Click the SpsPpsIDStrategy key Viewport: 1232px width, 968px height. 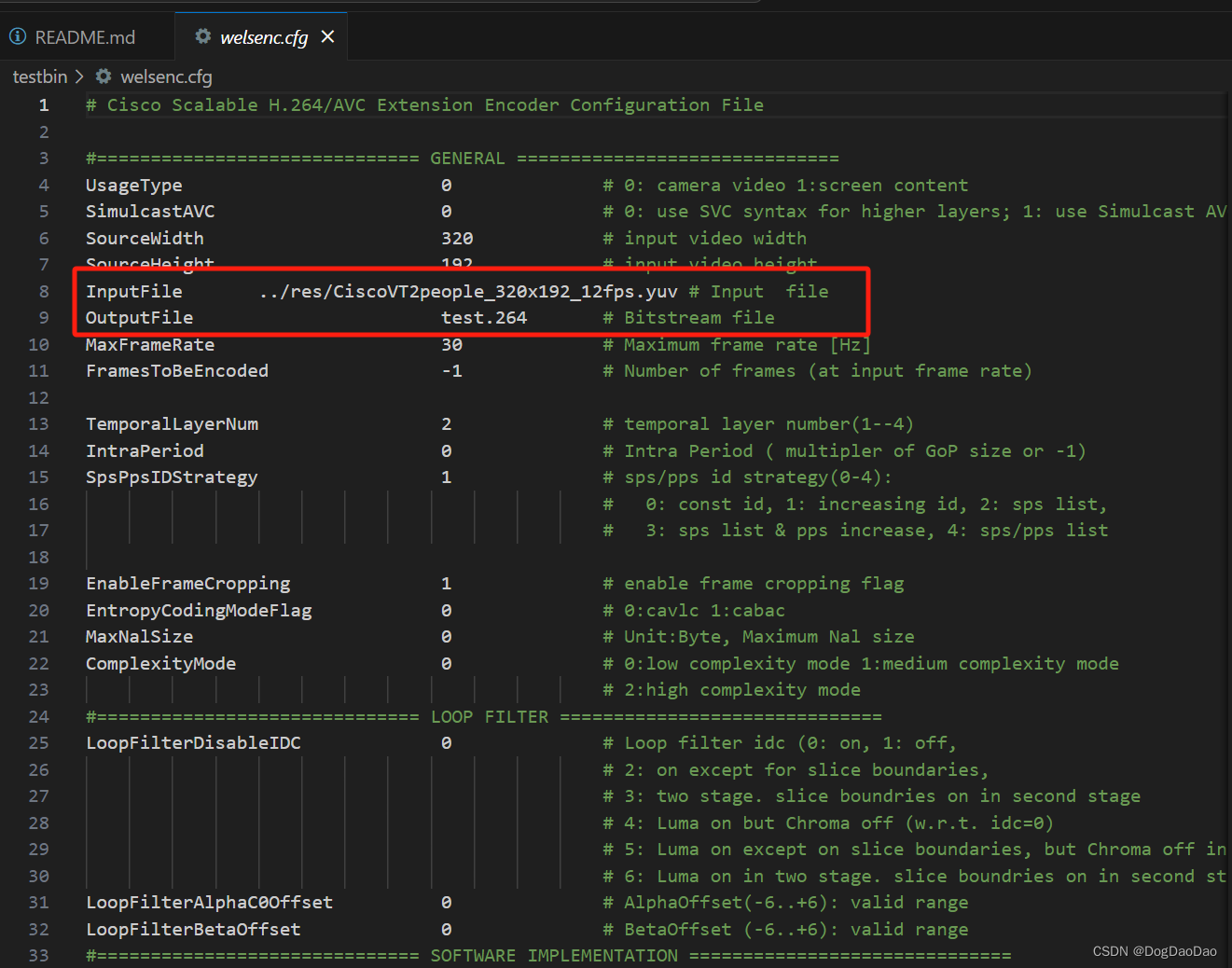(172, 477)
